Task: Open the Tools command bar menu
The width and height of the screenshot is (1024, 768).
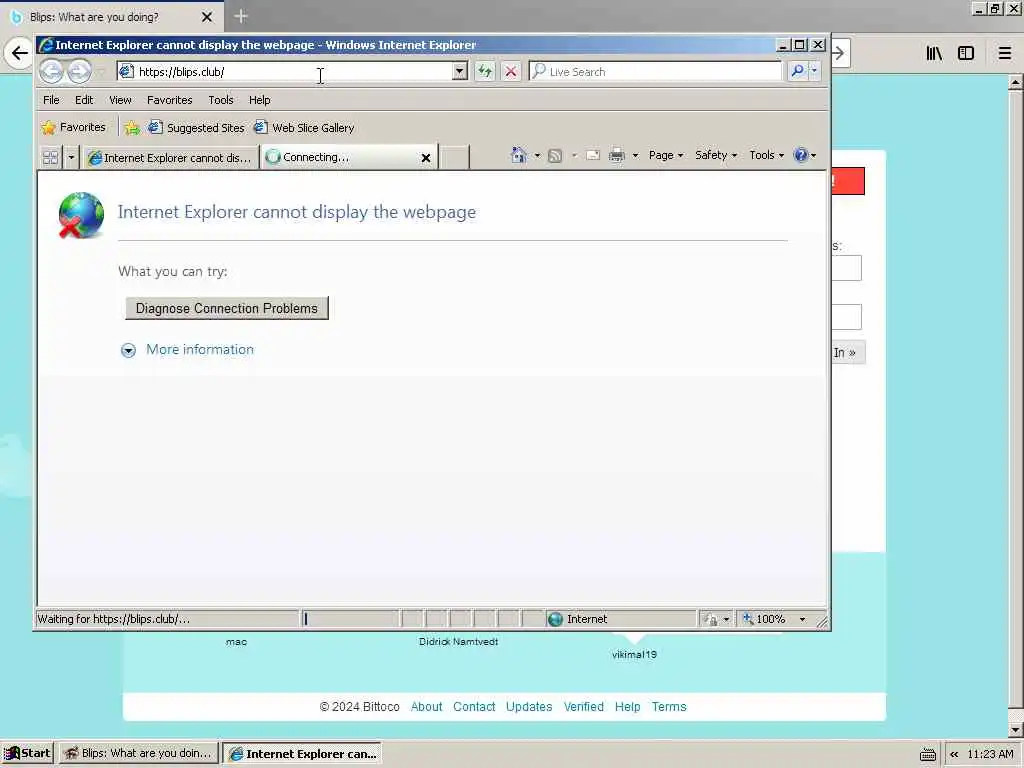Action: (766, 155)
